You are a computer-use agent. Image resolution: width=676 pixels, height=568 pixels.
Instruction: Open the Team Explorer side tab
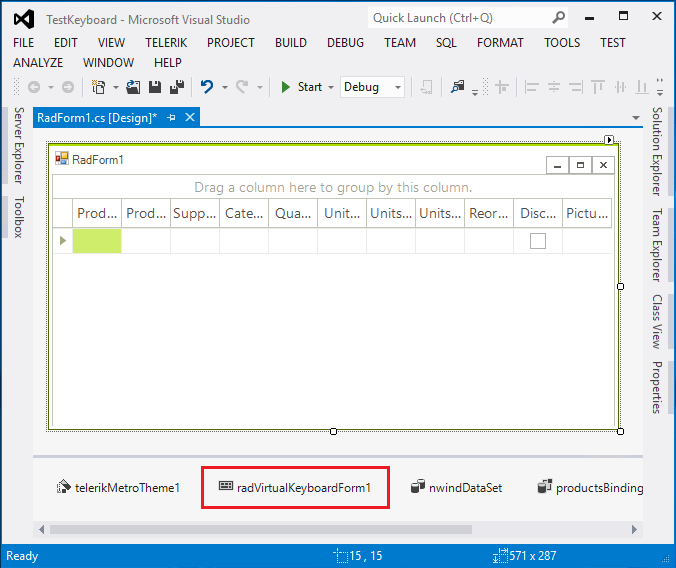657,245
